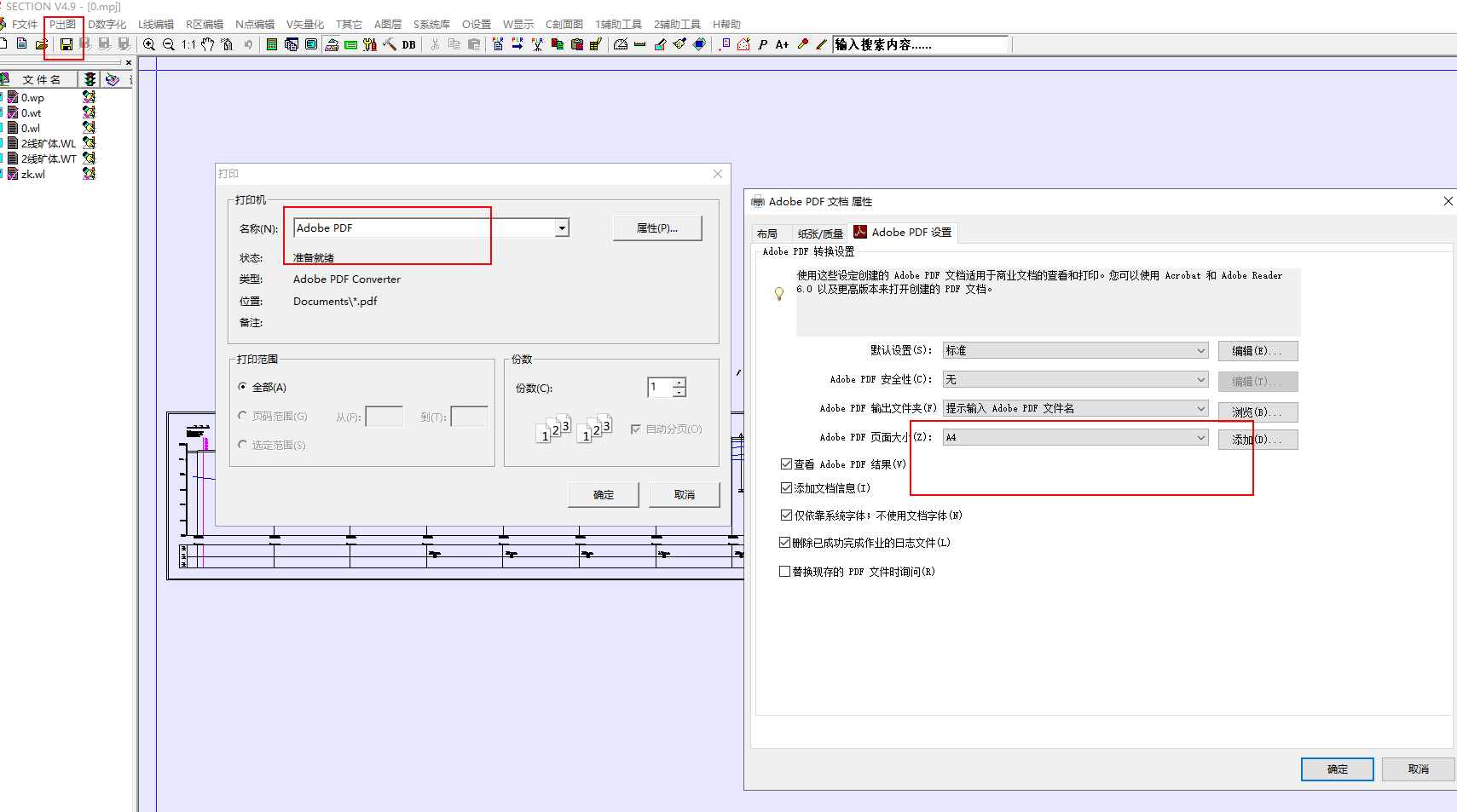This screenshot has width=1457, height=812.
Task: Click the 添加(D)... page size button
Action: point(1258,440)
